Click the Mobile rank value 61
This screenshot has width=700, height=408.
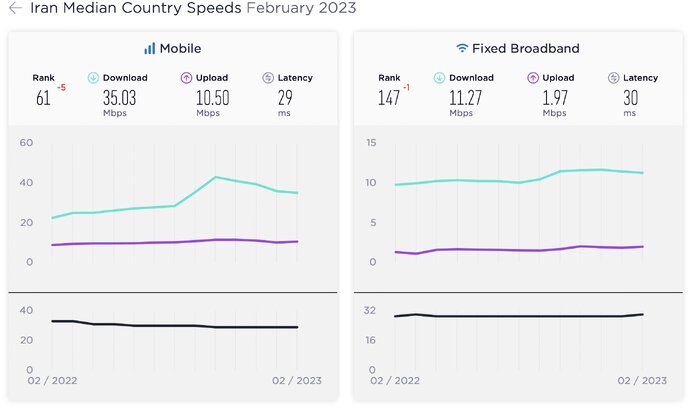click(43, 98)
